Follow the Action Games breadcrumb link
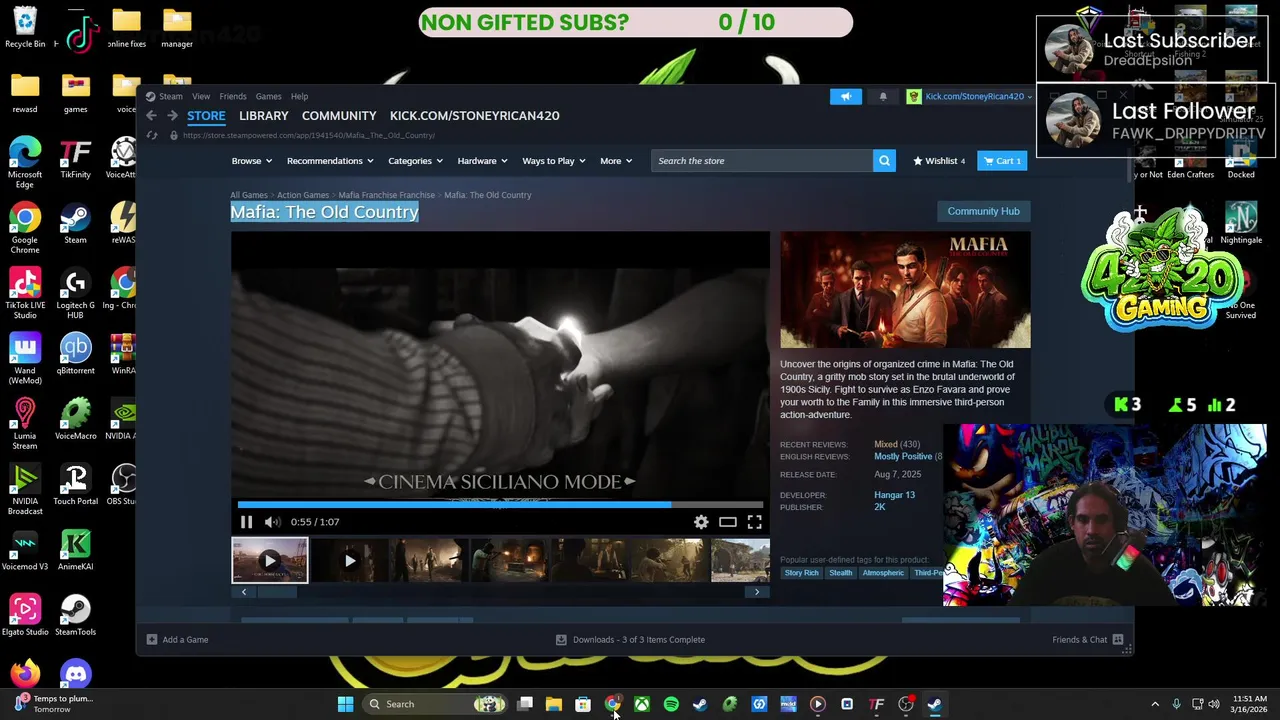The height and width of the screenshot is (720, 1280). tap(303, 195)
